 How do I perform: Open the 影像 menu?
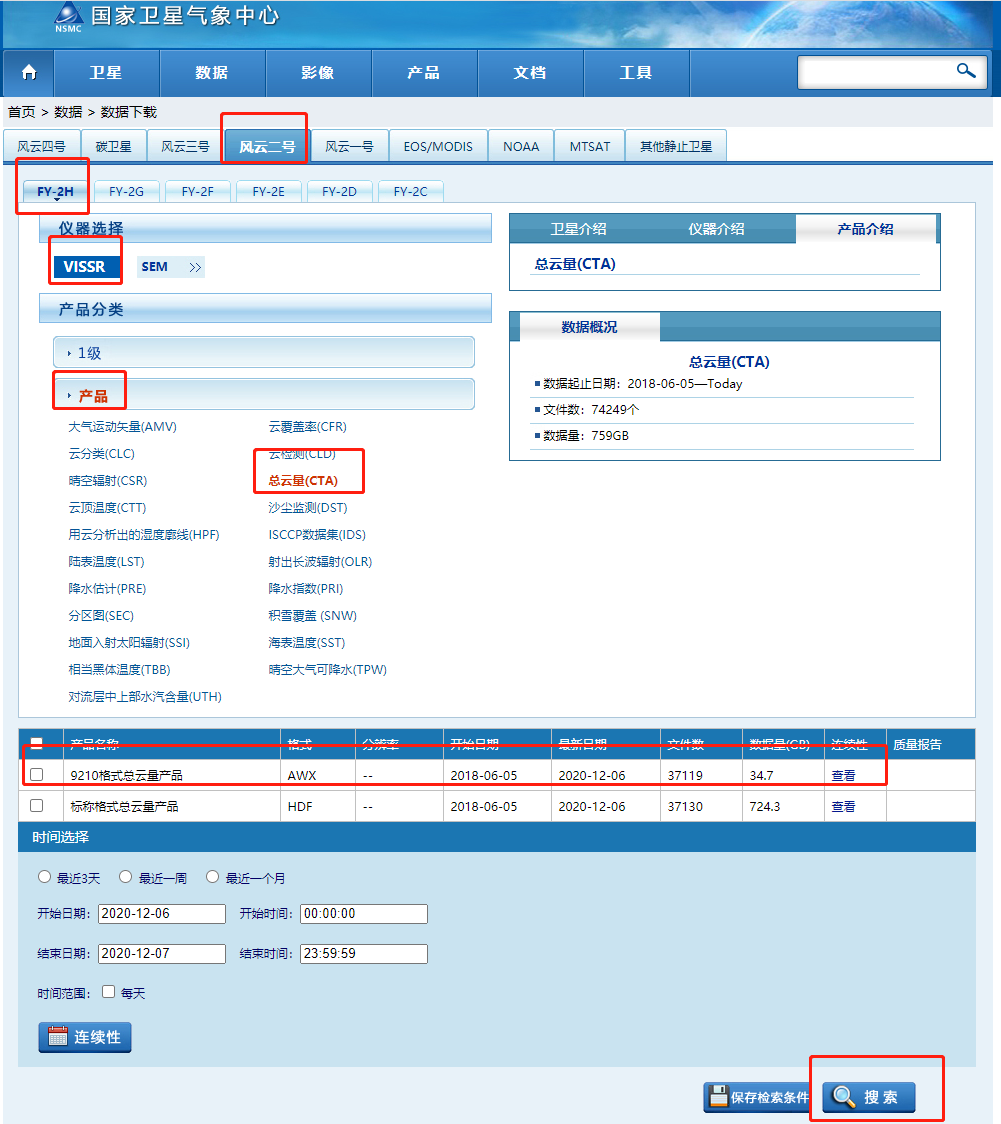tap(318, 72)
